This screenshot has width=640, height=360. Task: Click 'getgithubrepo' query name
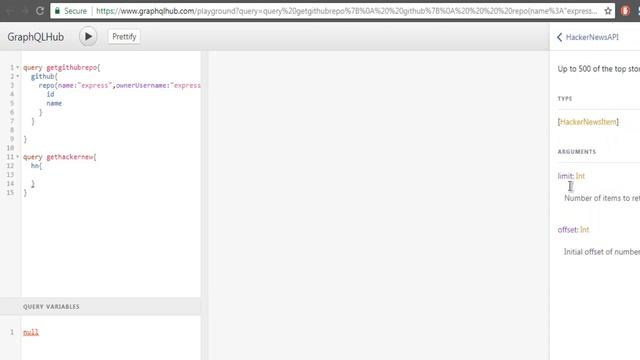72,67
